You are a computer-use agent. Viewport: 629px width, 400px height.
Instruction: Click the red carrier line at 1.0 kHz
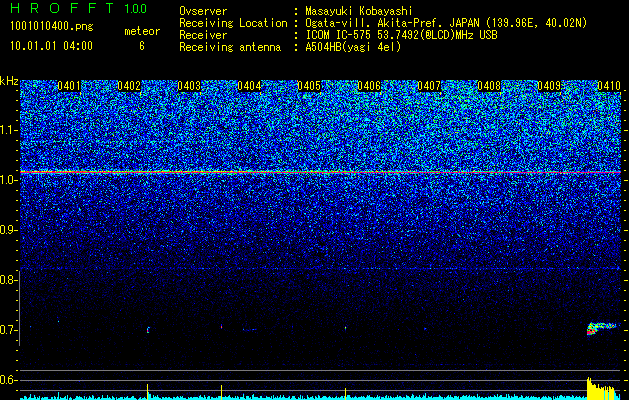[320, 172]
